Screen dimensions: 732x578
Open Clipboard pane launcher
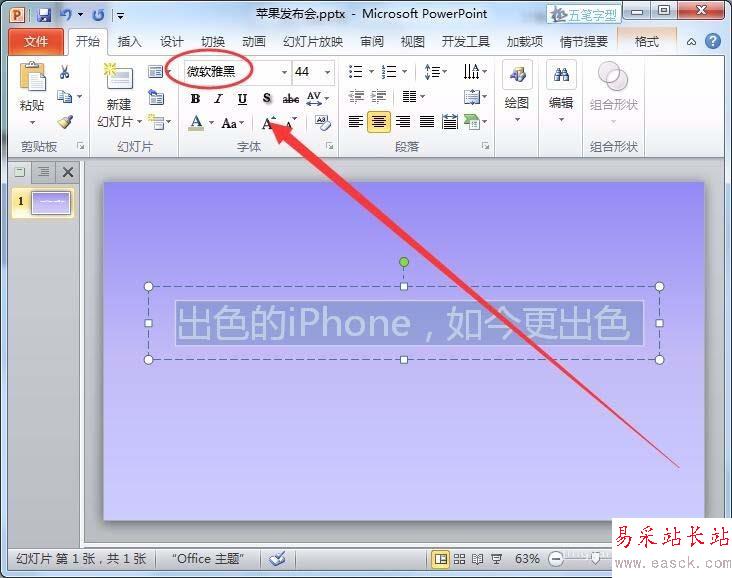coord(81,146)
